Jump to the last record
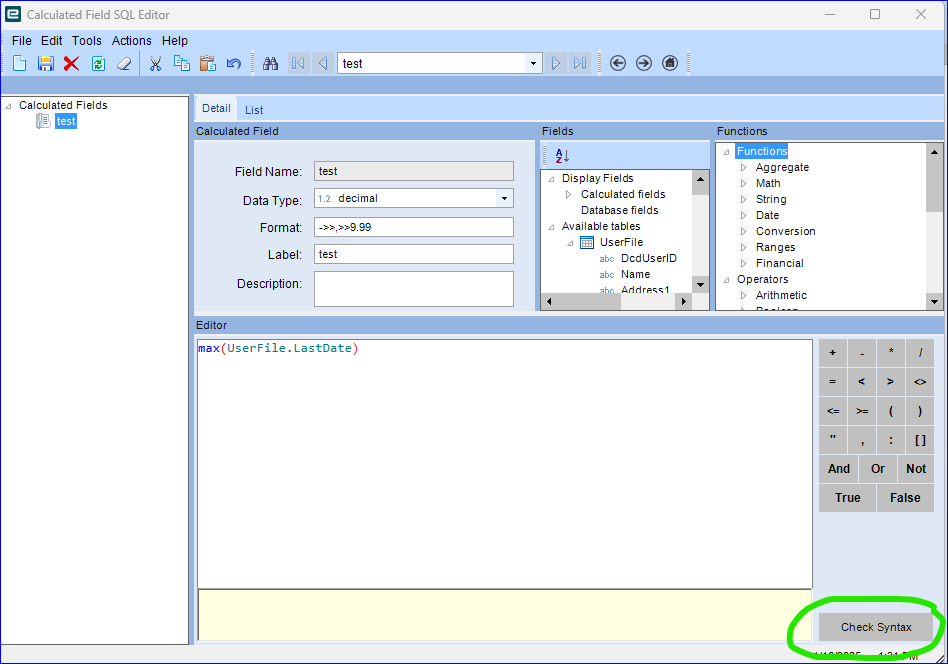This screenshot has height=664, width=948. [x=580, y=63]
